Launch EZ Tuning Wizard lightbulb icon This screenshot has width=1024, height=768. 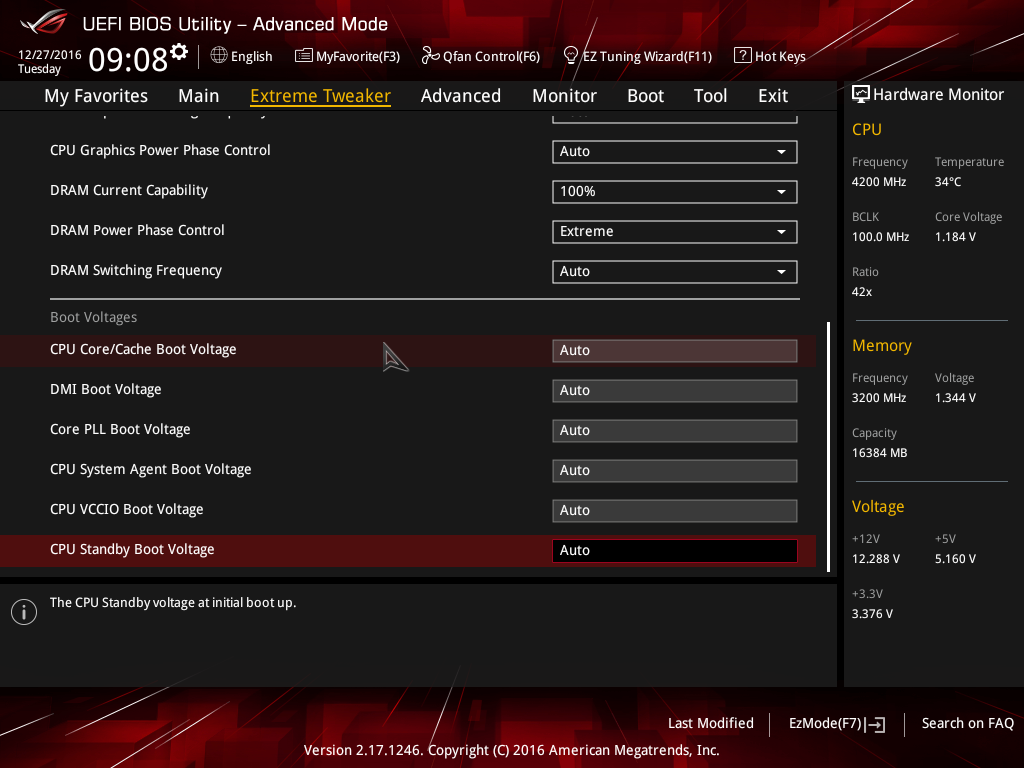(571, 56)
